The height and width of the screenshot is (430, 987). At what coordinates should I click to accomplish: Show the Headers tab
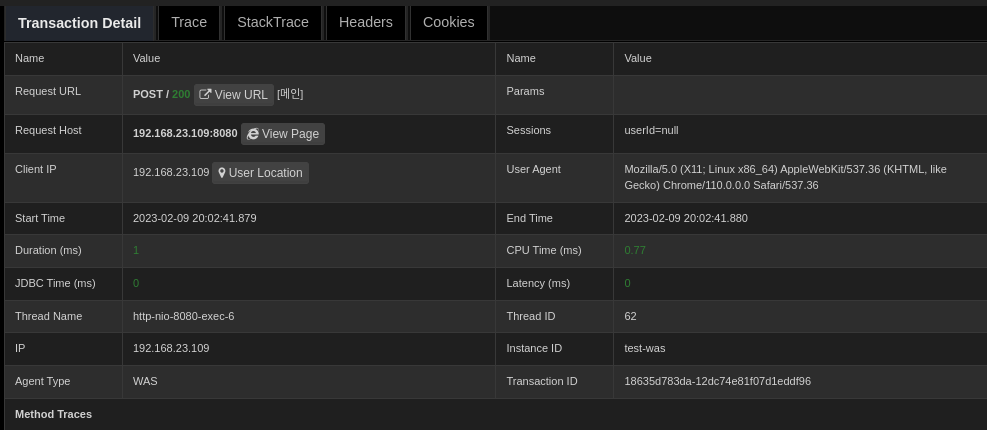366,22
